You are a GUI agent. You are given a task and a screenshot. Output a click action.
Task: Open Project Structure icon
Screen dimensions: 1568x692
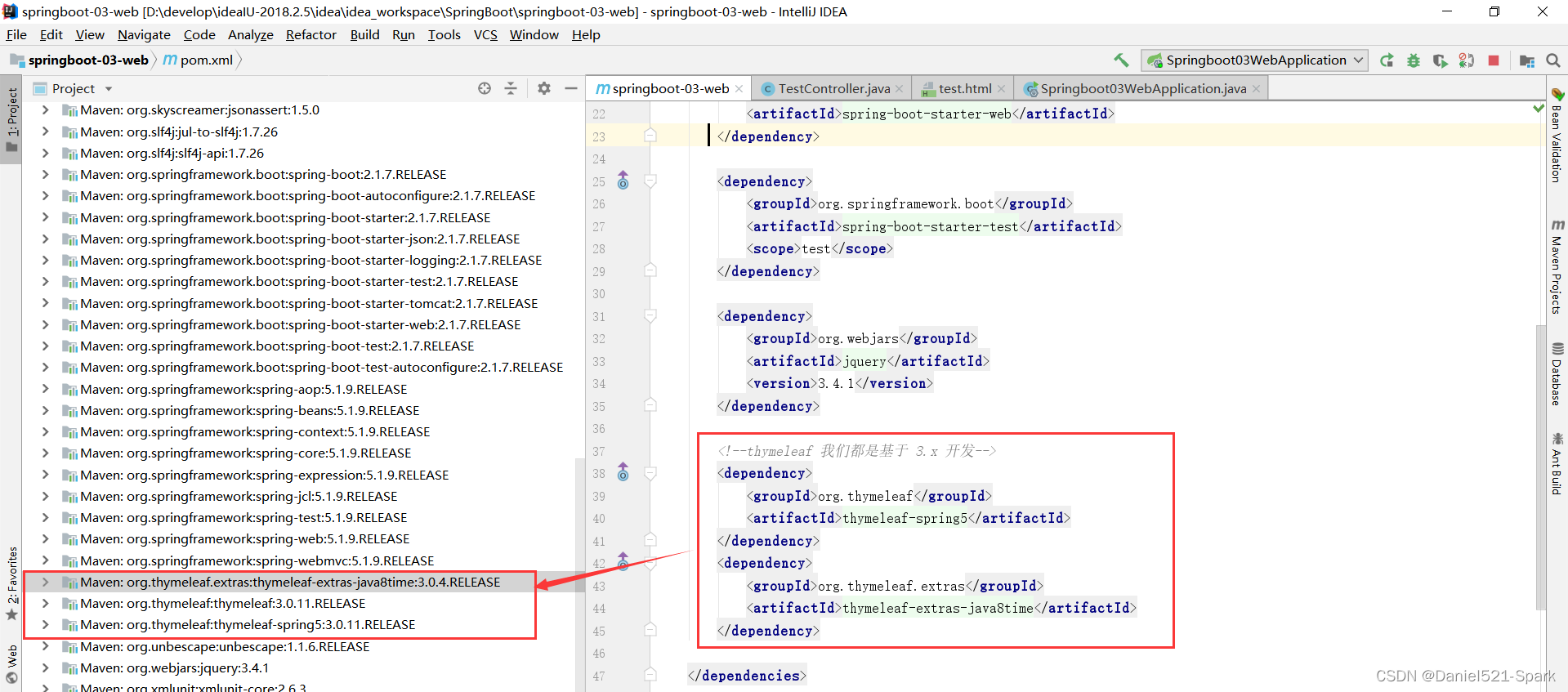[1526, 60]
